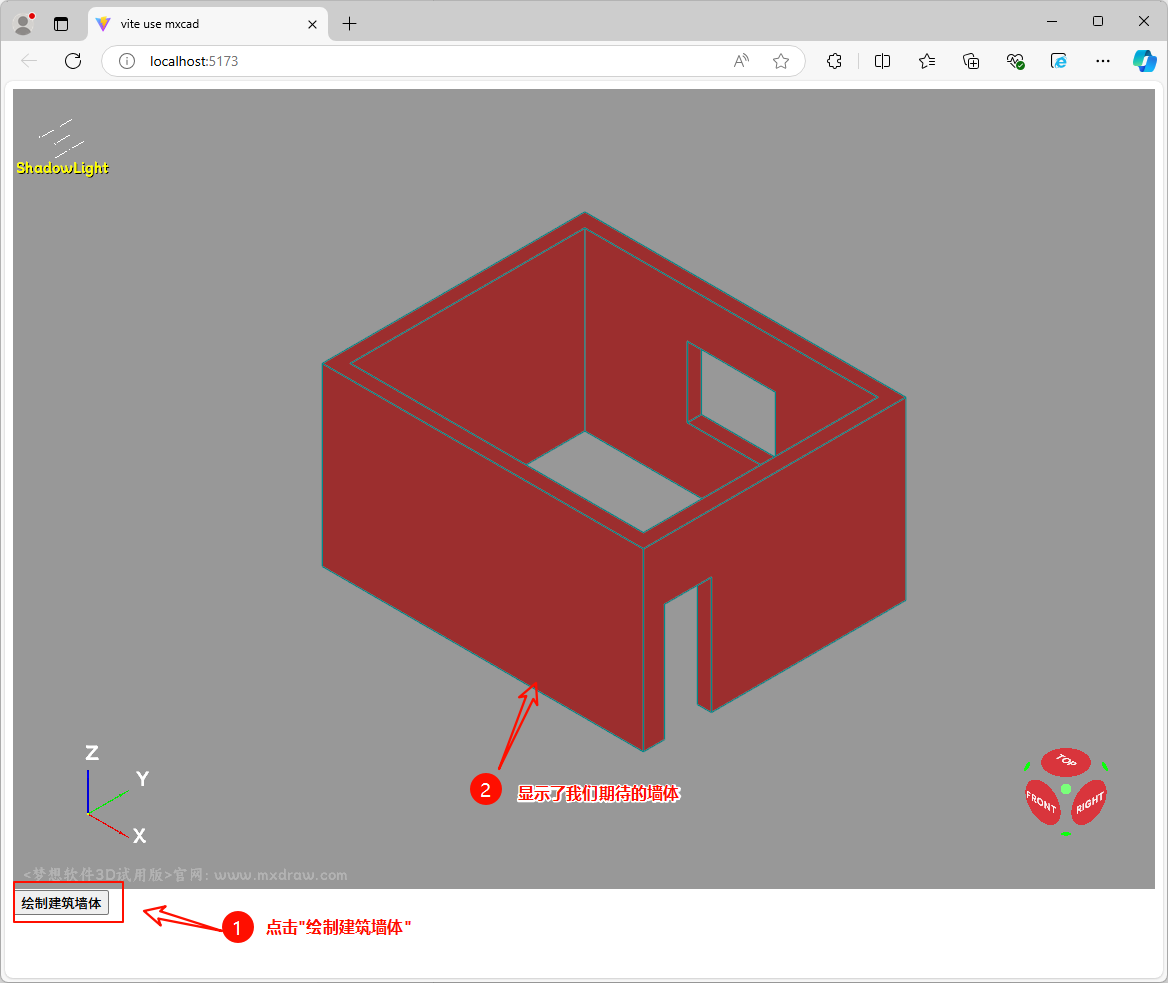The image size is (1168, 983).
Task: Select the vite use mxcad tab
Action: 208,24
